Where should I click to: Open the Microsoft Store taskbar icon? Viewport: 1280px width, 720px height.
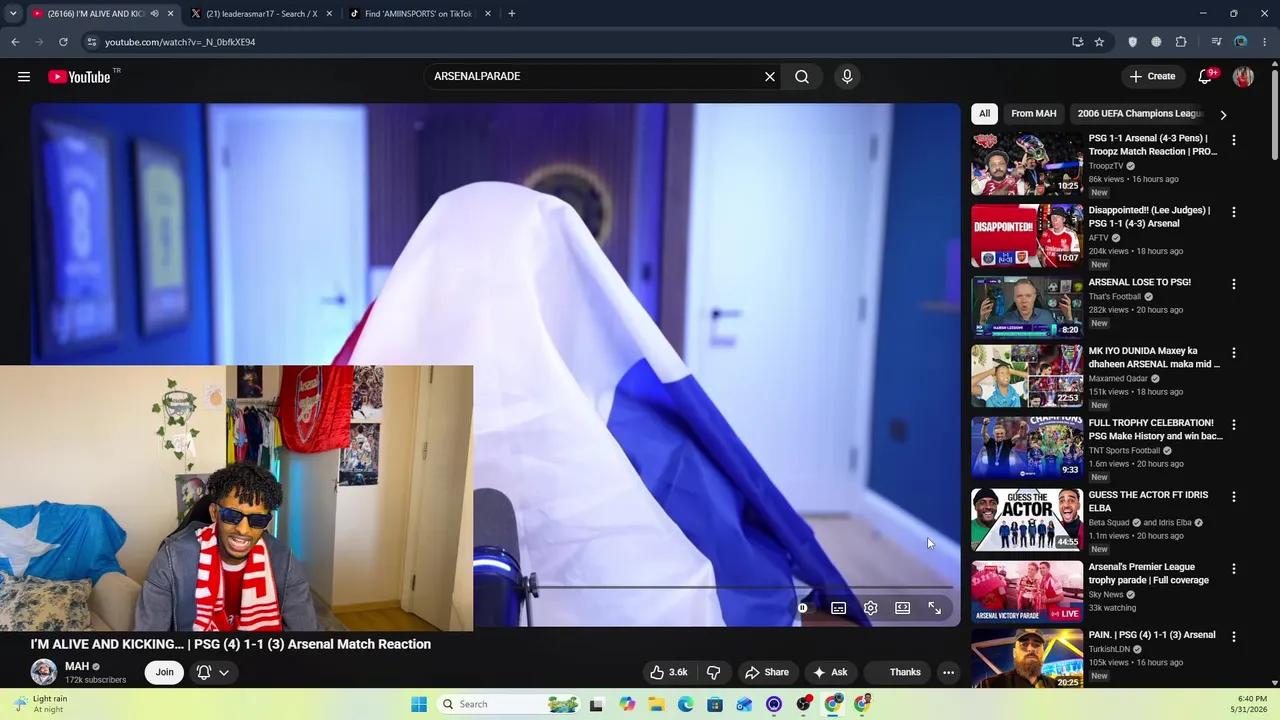click(x=714, y=704)
